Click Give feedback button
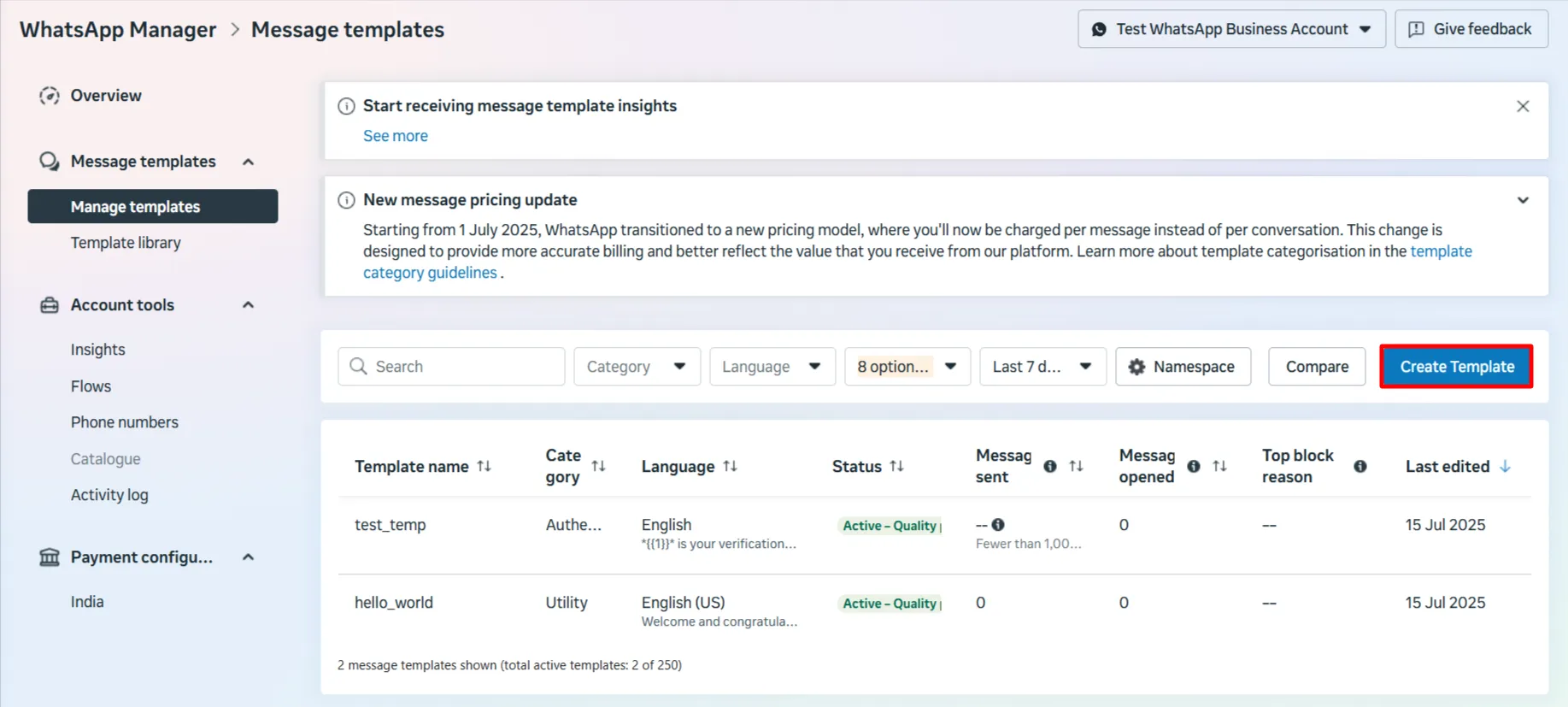 click(1471, 29)
